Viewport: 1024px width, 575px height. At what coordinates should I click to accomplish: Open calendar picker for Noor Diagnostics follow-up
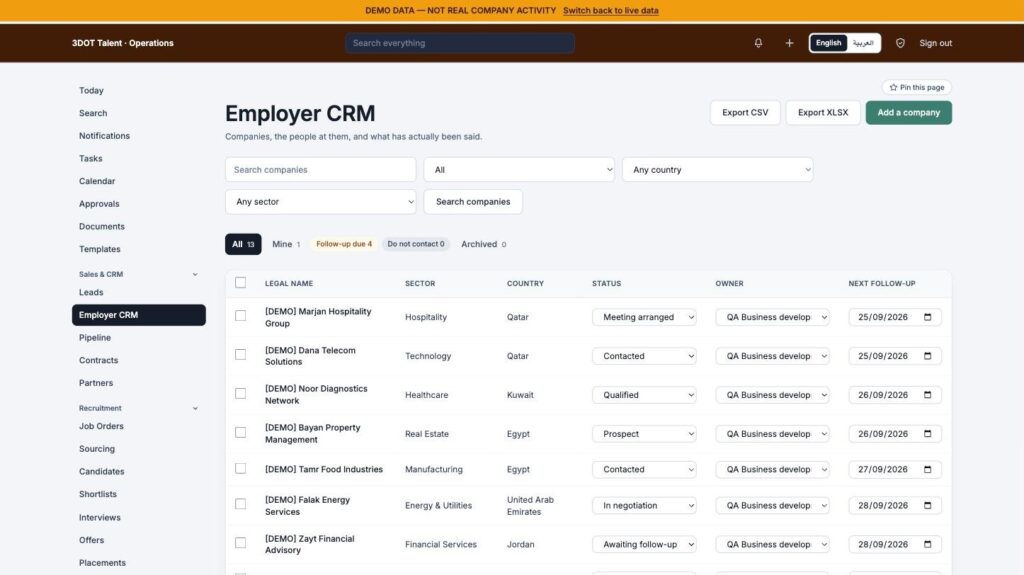pos(927,395)
